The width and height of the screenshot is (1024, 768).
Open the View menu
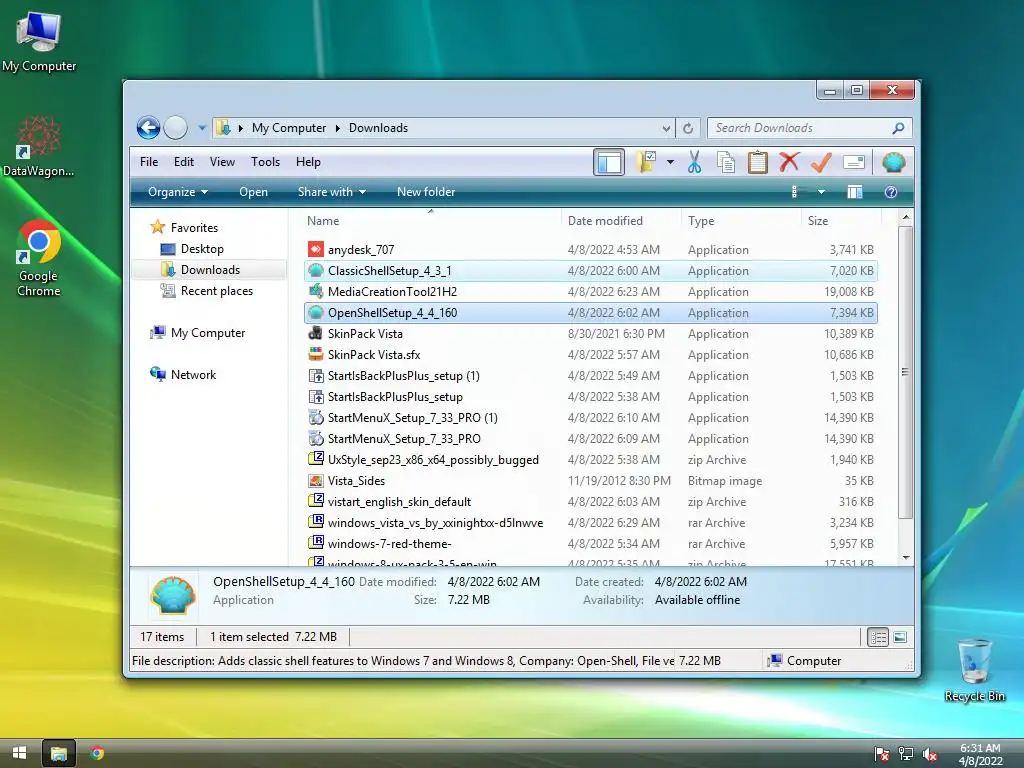[222, 162]
